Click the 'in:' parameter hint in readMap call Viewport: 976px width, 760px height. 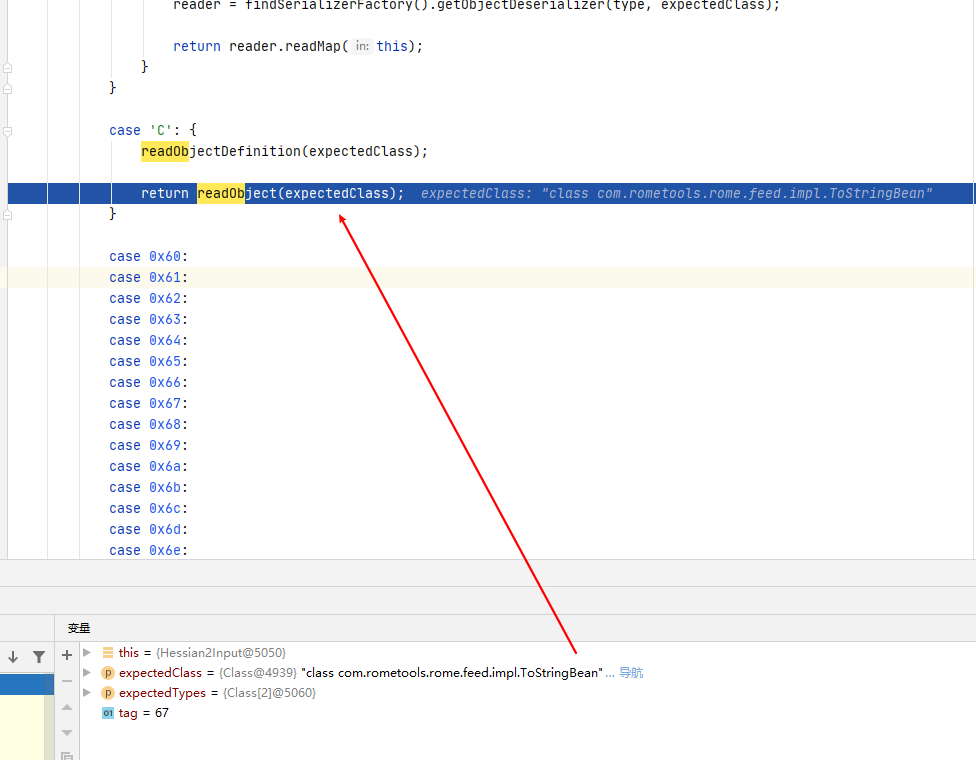pos(362,46)
